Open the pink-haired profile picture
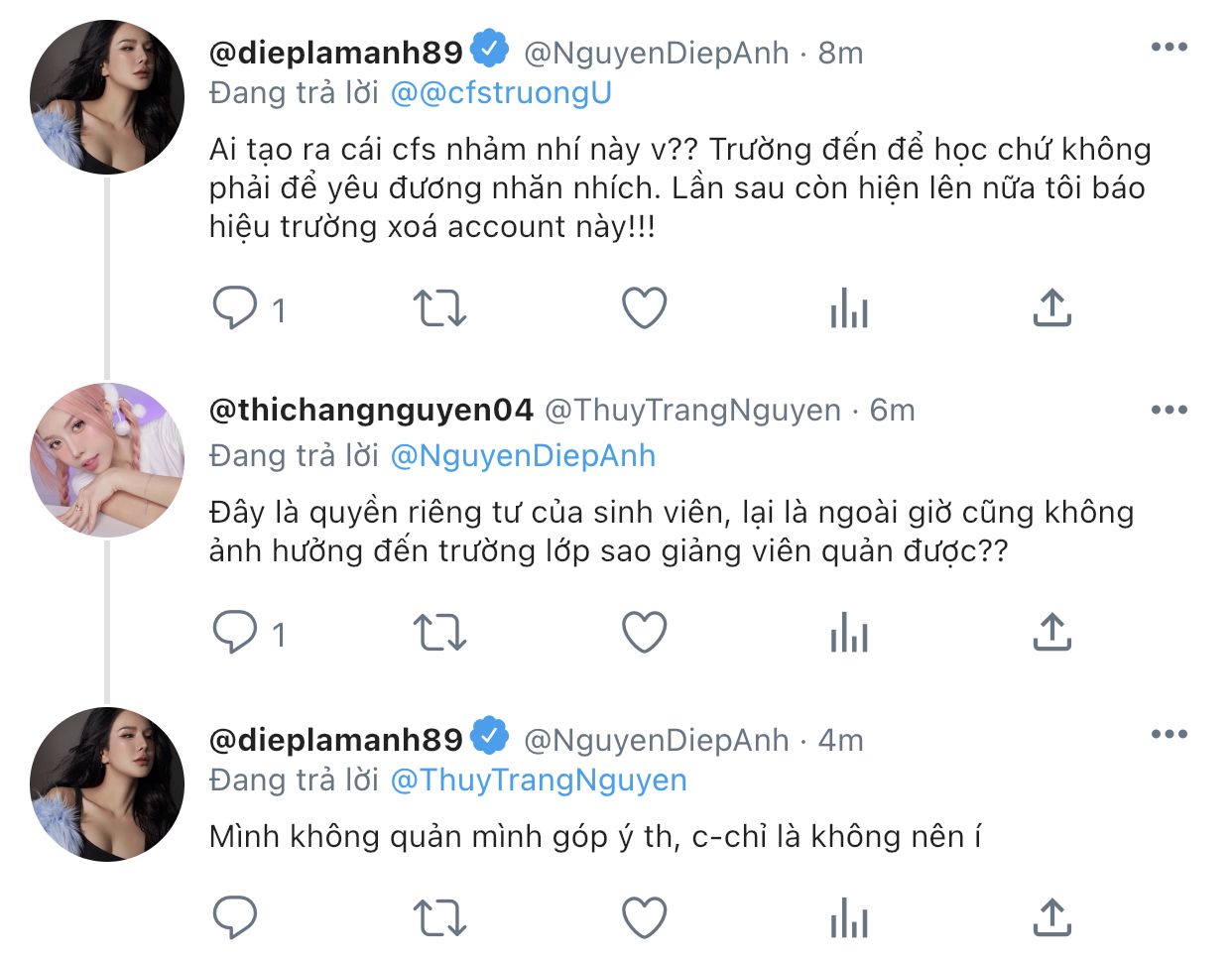1232x961 pixels. tap(107, 460)
